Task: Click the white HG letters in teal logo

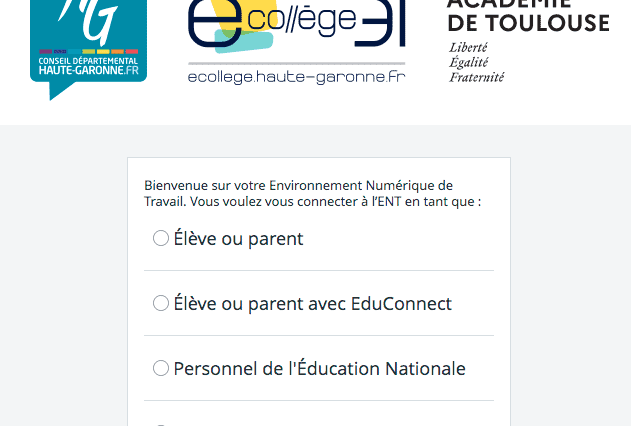Action: [x=89, y=21]
